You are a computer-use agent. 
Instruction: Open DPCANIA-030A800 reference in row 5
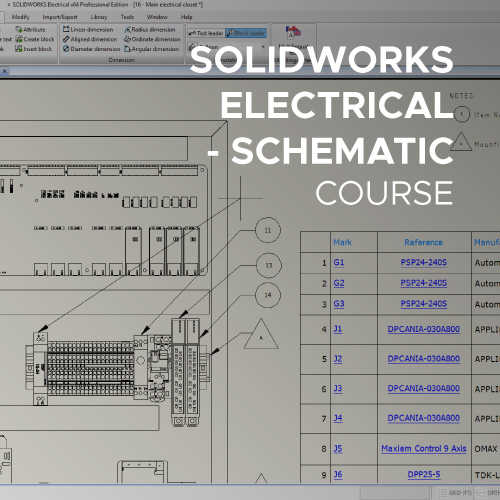424,359
